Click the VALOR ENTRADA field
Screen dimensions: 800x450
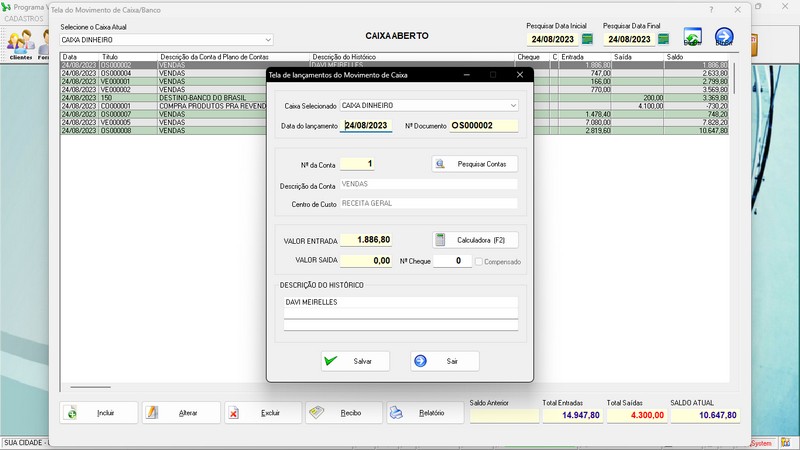[x=366, y=240]
